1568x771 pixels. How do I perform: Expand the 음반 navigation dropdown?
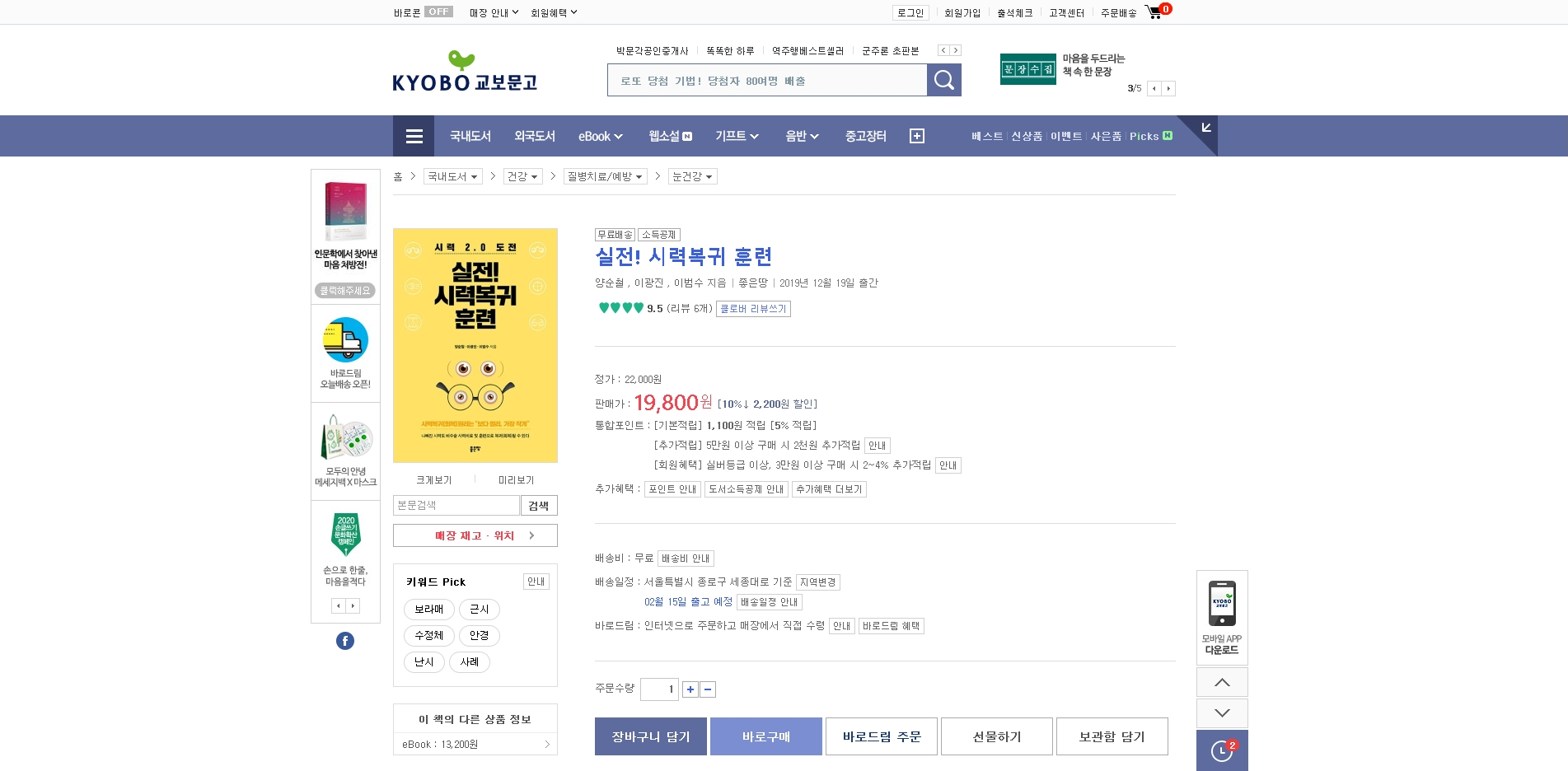pyautogui.click(x=802, y=136)
